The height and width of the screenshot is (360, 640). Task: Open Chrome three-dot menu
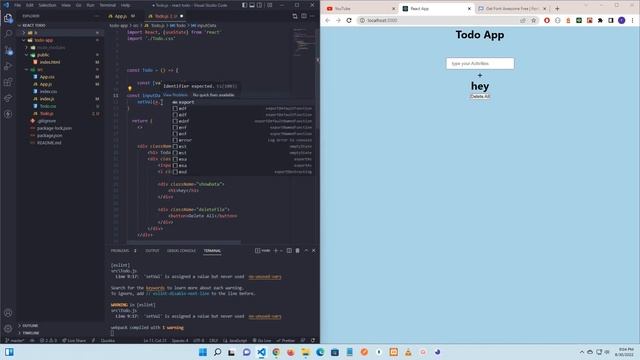(x=633, y=20)
